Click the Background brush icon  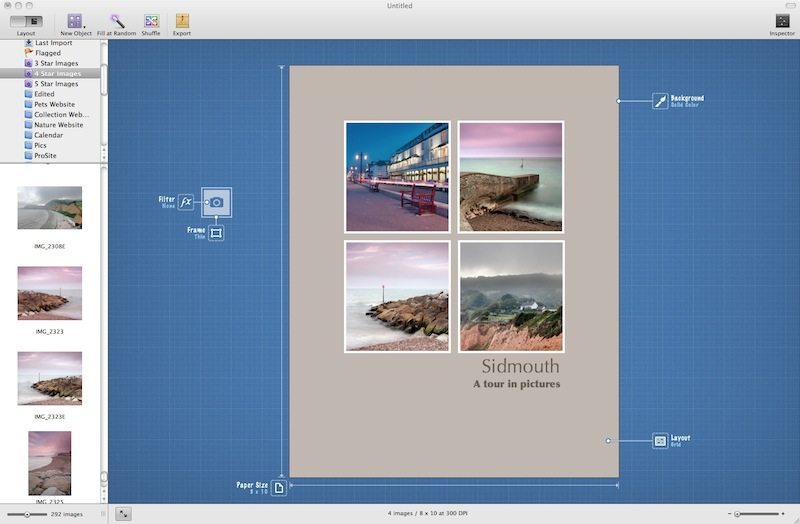click(x=660, y=101)
